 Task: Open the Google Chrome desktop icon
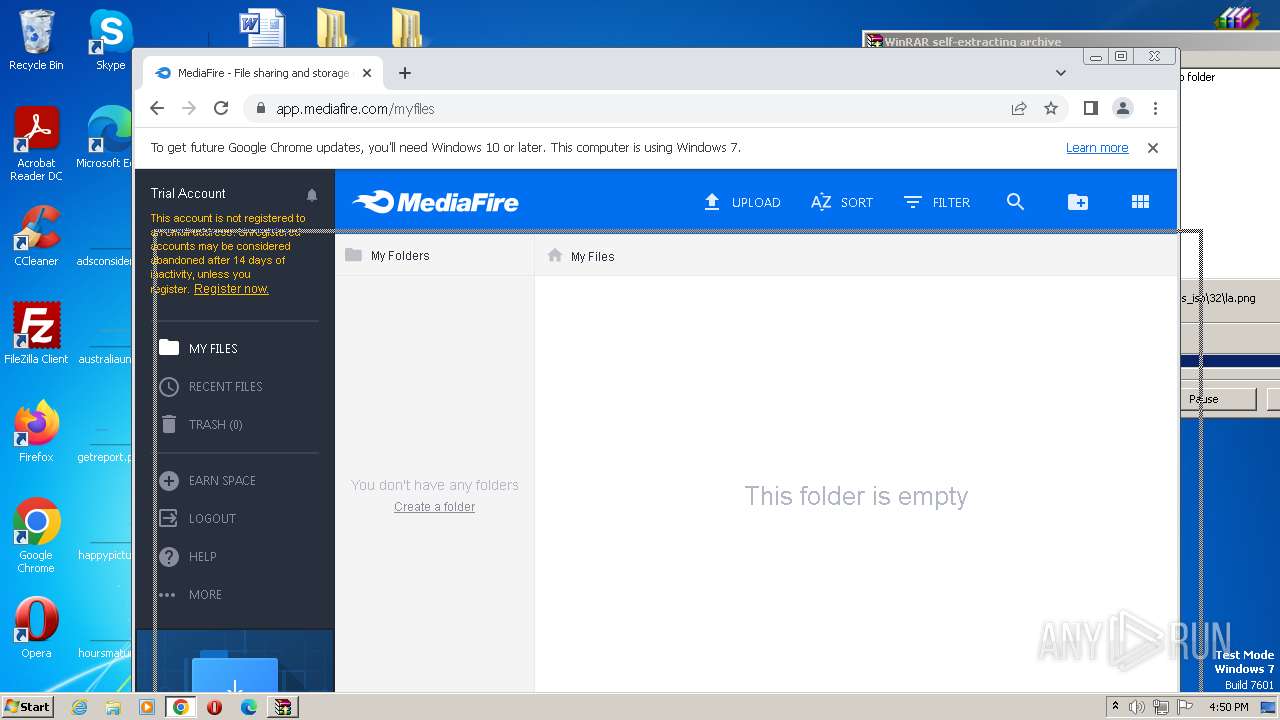click(x=36, y=535)
